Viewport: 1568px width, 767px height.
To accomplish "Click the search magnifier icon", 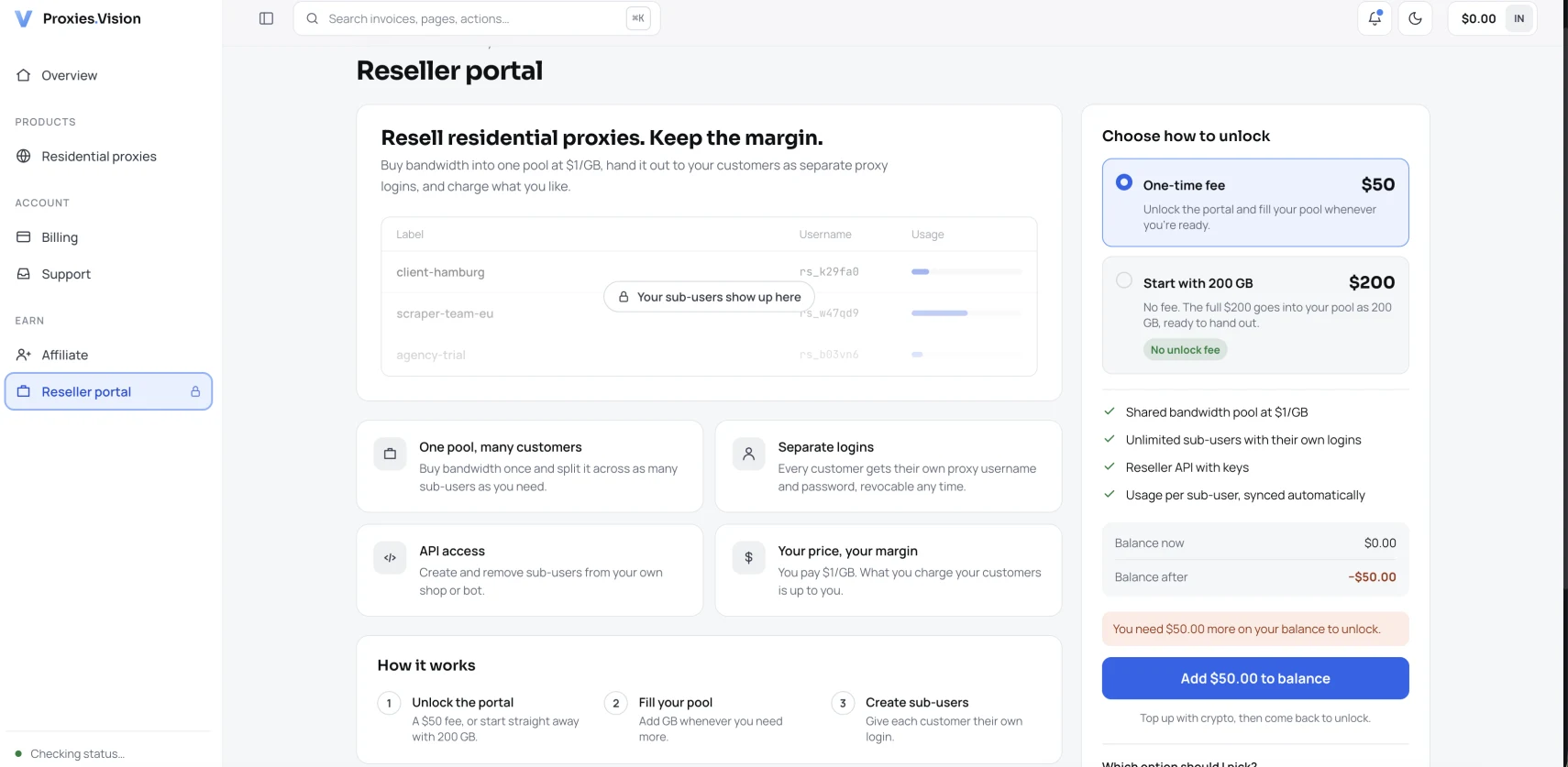I will click(x=313, y=18).
